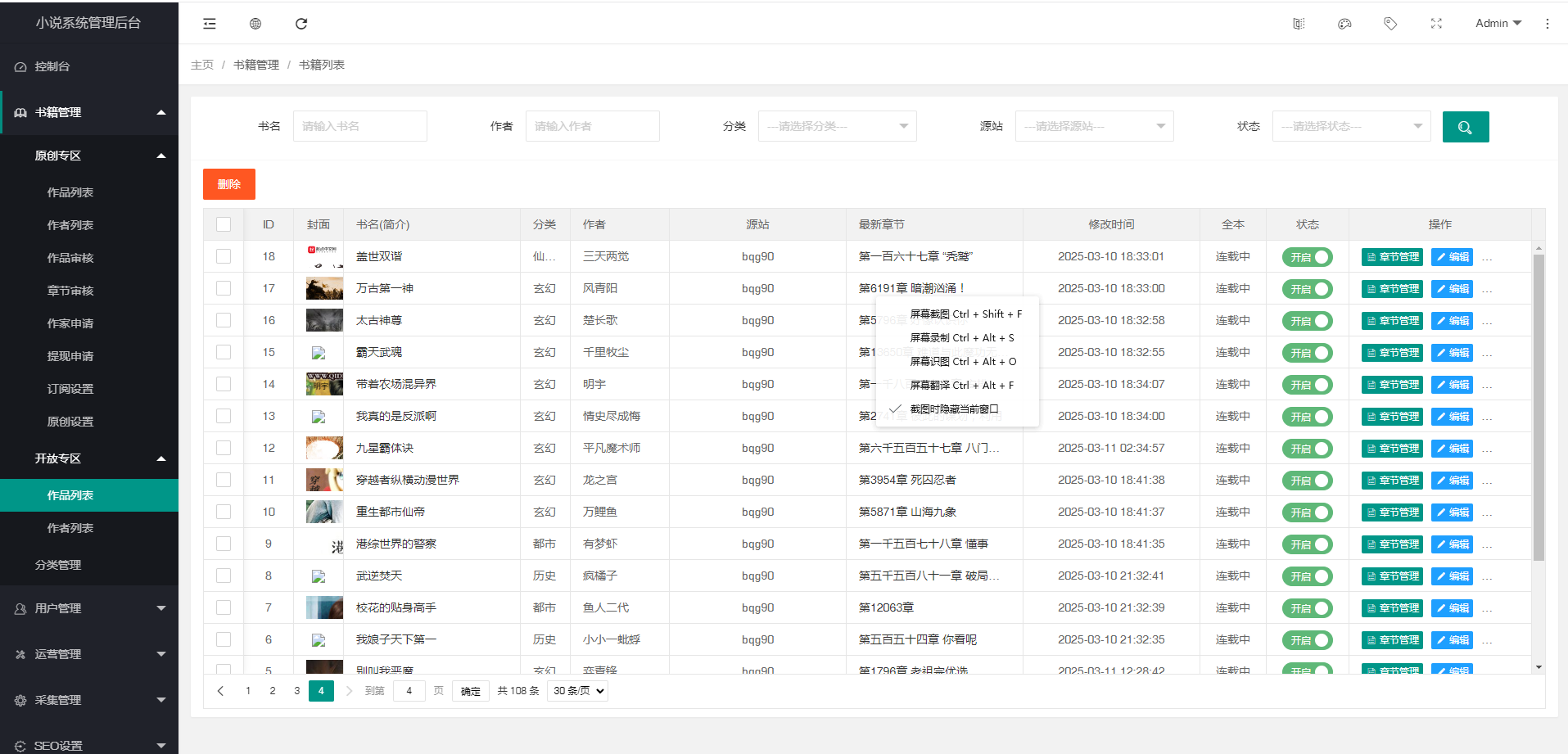Click the refresh icon in top toolbar

pyautogui.click(x=301, y=24)
